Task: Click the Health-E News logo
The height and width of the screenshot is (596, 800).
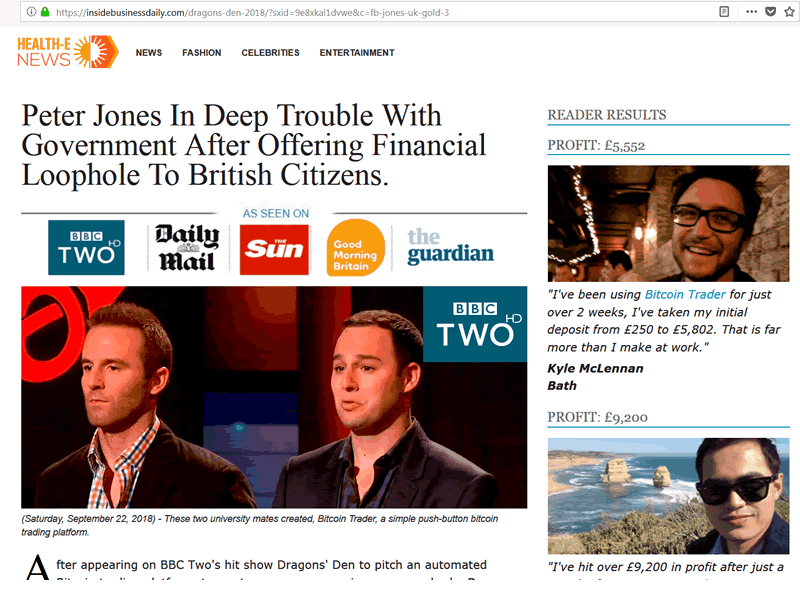Action: (x=68, y=52)
